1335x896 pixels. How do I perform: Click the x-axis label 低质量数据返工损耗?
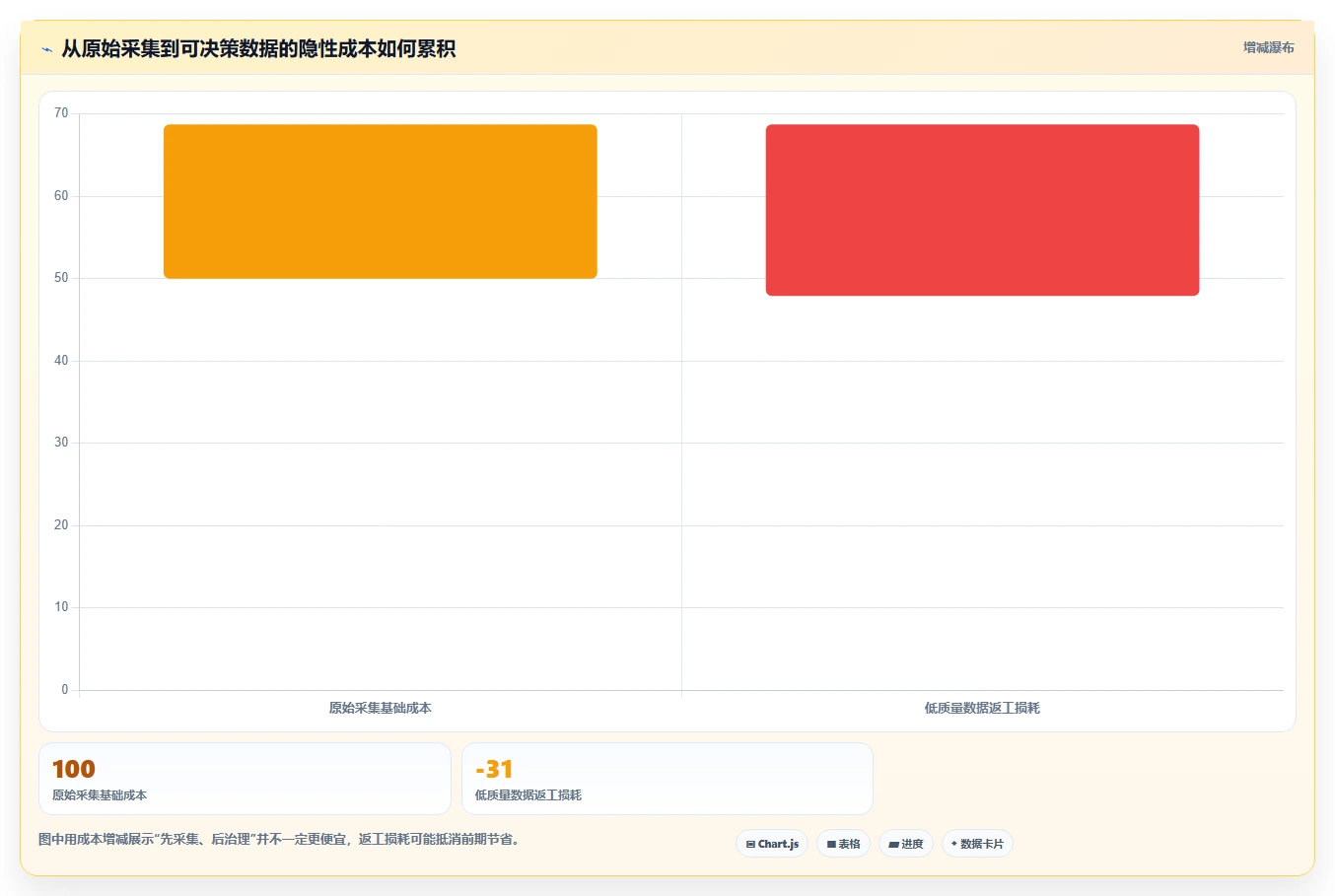pyautogui.click(x=982, y=708)
